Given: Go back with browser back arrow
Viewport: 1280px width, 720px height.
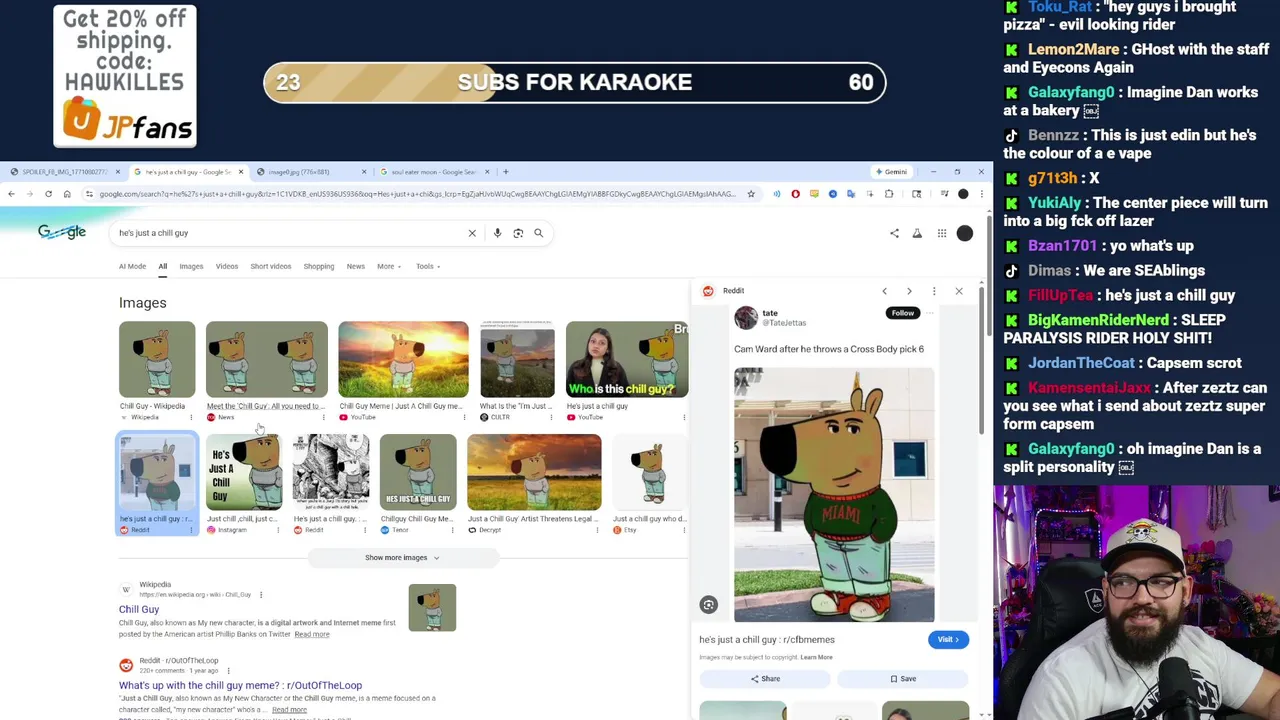Looking at the screenshot, I should pos(11,194).
